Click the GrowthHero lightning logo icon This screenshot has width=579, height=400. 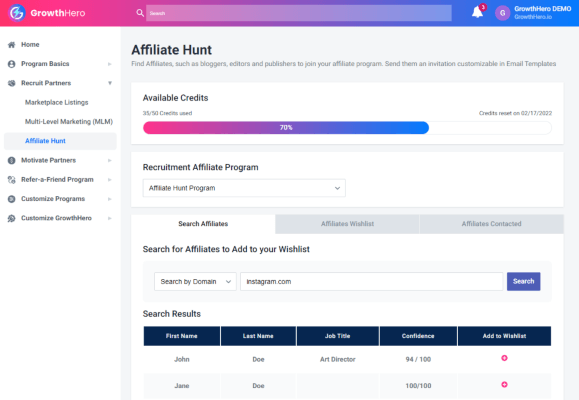(17, 13)
